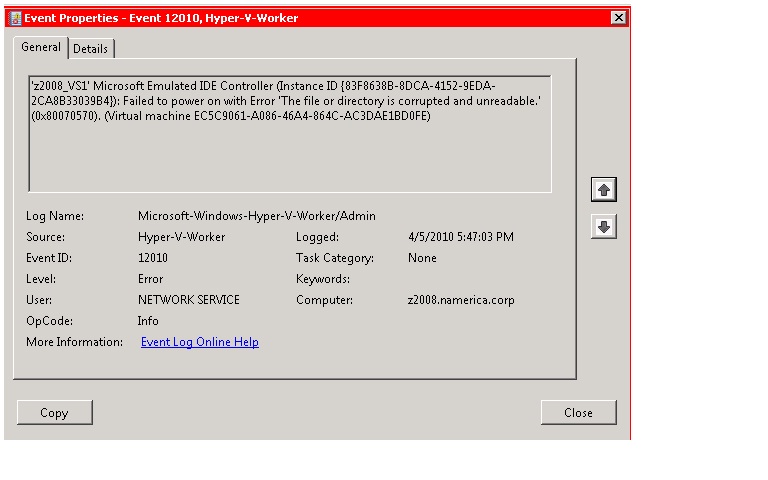This screenshot has width=768, height=480.
Task: Click the Task Category value None
Action: [422, 258]
